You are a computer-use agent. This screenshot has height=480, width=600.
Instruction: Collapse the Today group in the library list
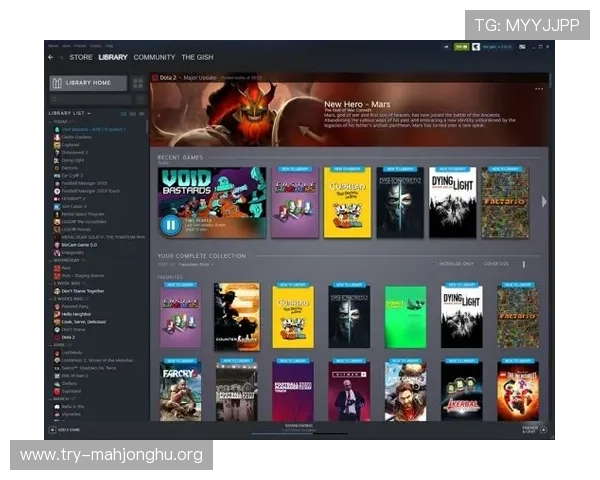tap(51, 122)
